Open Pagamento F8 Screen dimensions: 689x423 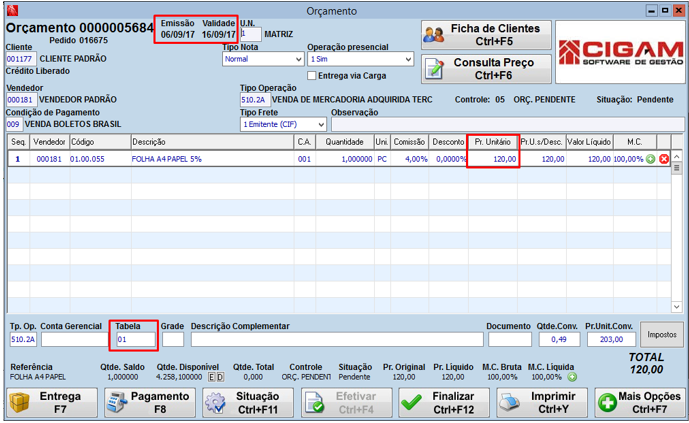point(150,403)
